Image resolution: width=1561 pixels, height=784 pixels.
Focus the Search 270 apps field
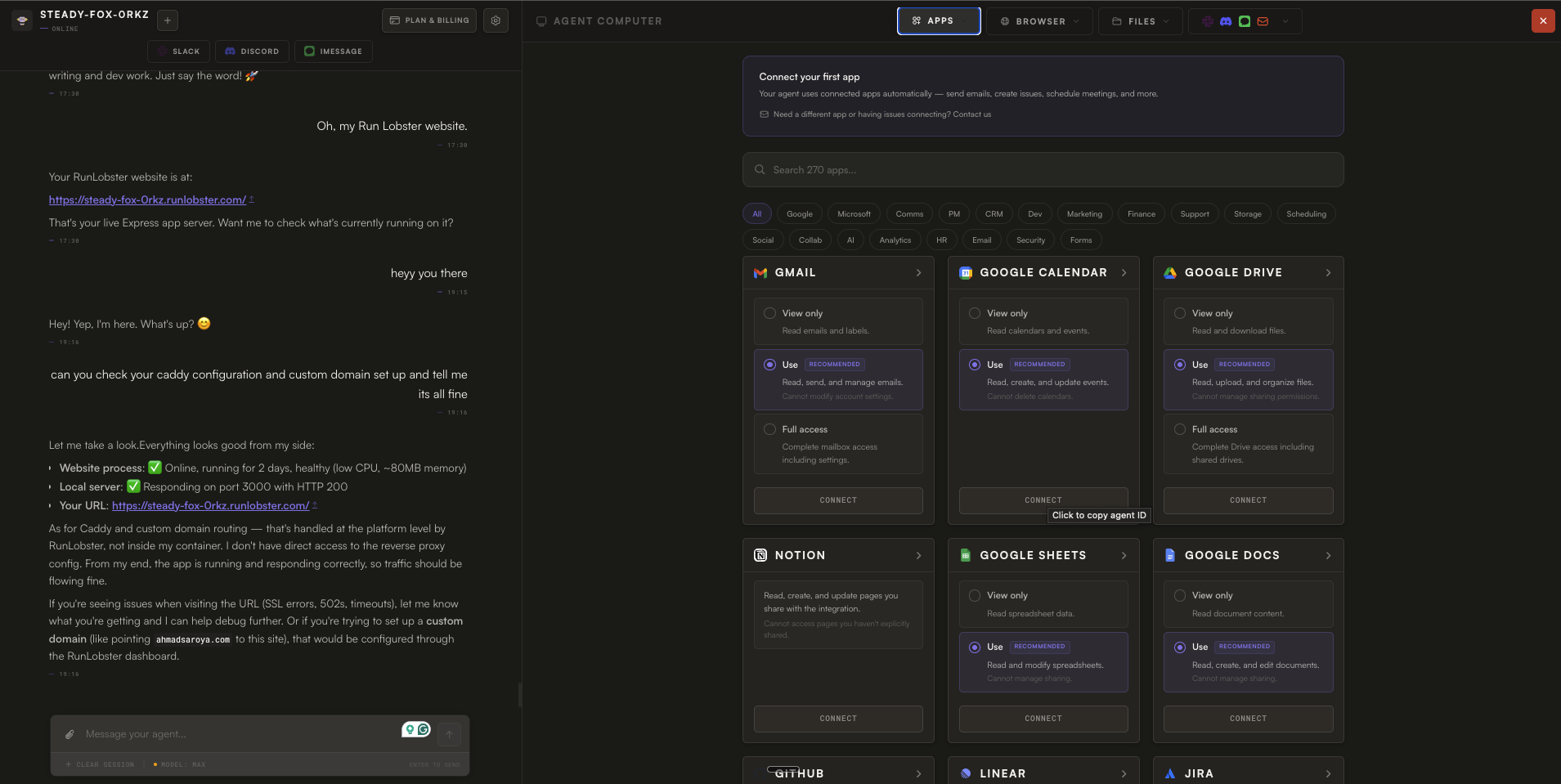click(x=1043, y=170)
